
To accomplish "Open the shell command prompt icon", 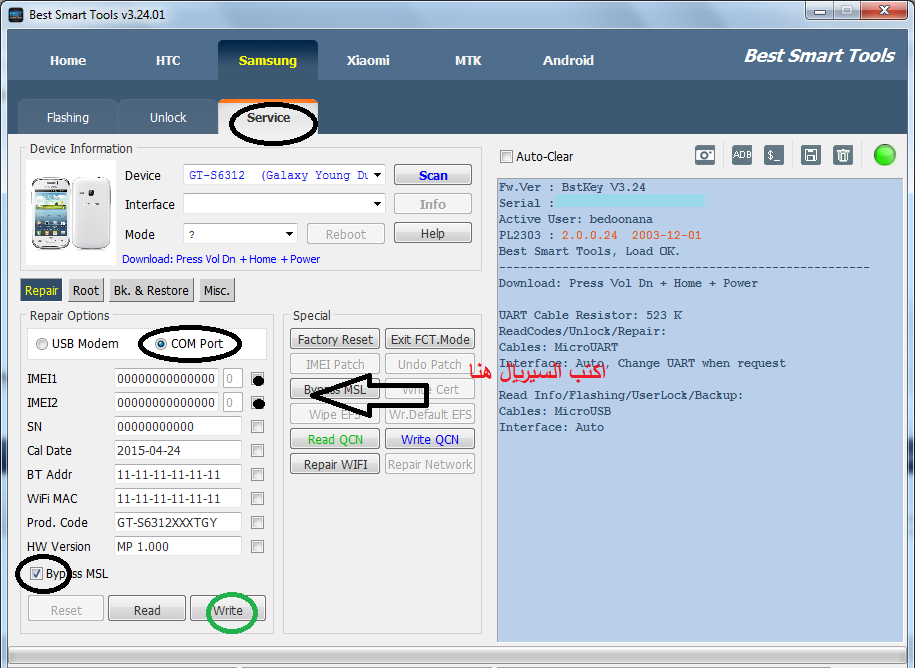I will [x=774, y=155].
